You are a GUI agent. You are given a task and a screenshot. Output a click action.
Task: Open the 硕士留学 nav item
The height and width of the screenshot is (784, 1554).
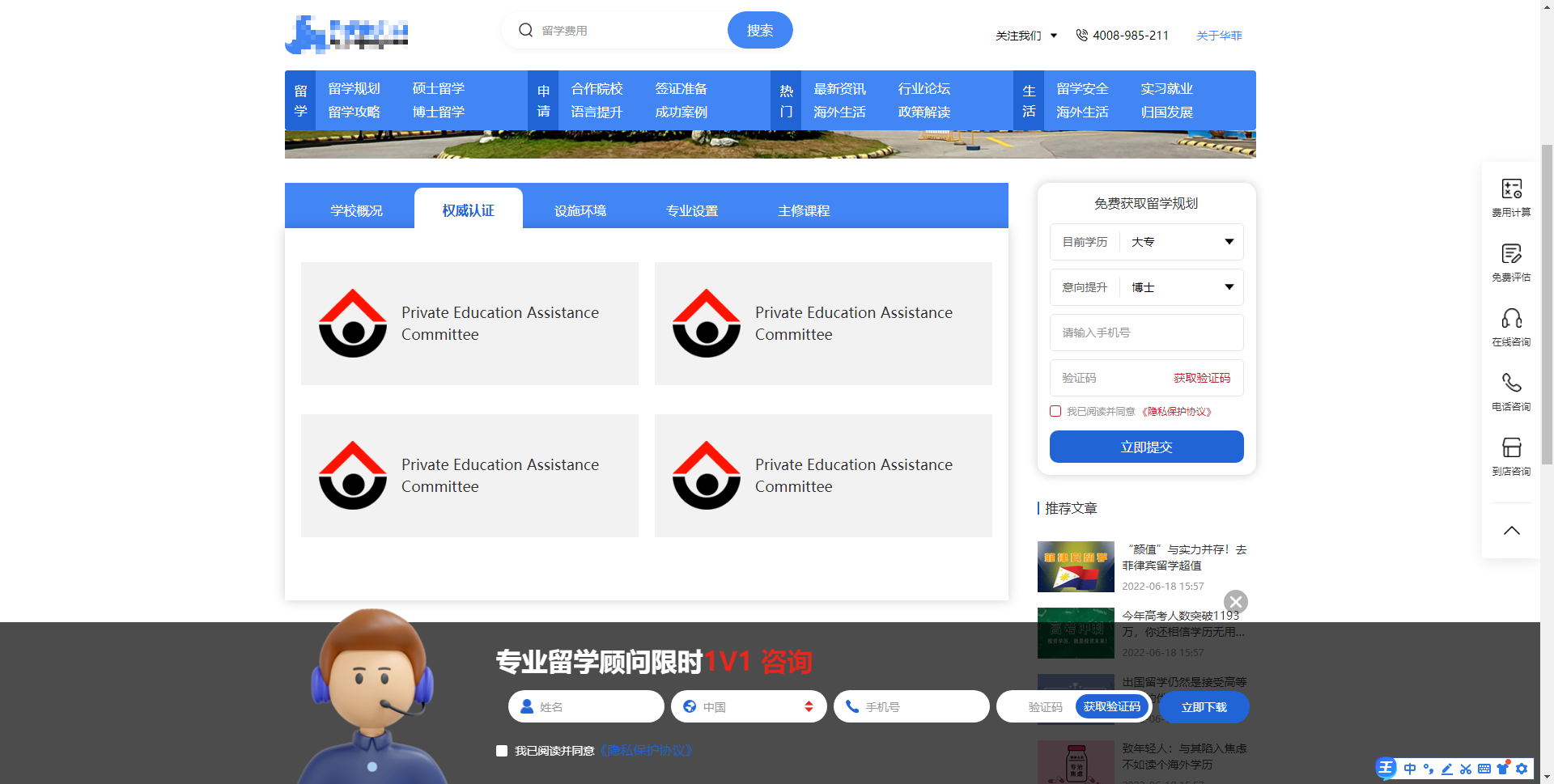coord(438,88)
